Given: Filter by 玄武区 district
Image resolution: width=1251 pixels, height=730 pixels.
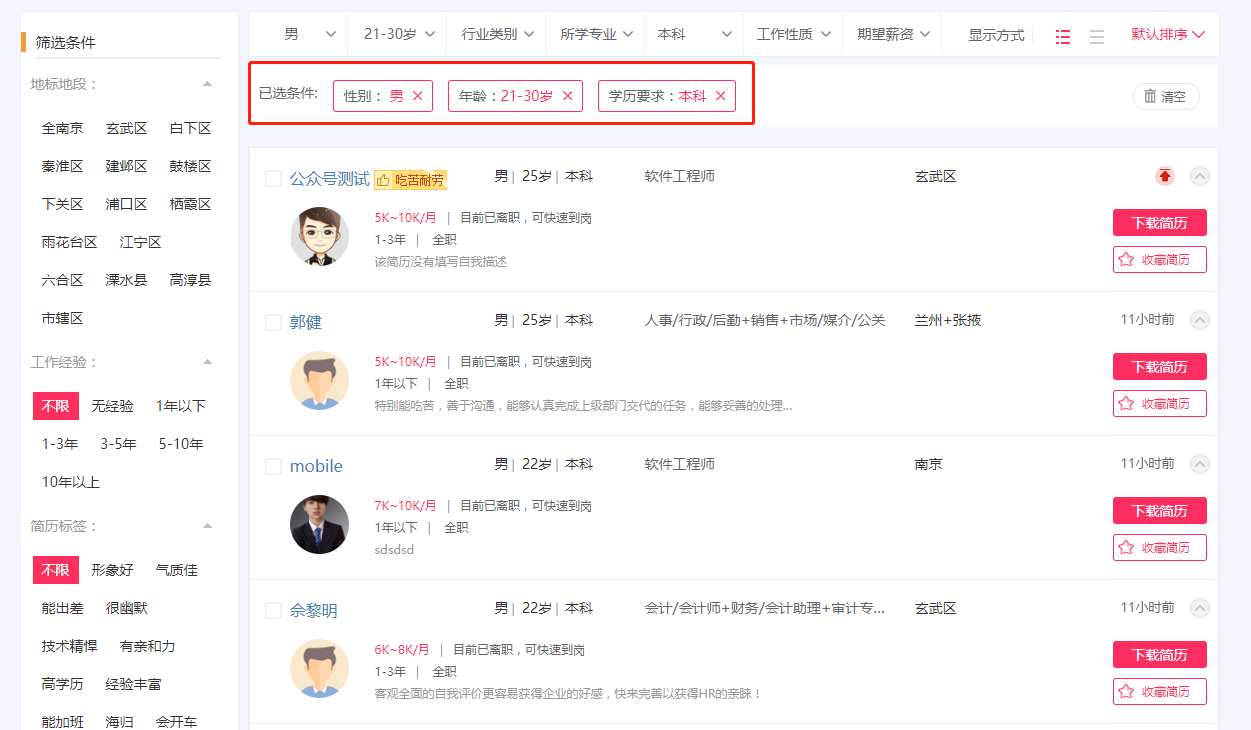Looking at the screenshot, I should [126, 128].
